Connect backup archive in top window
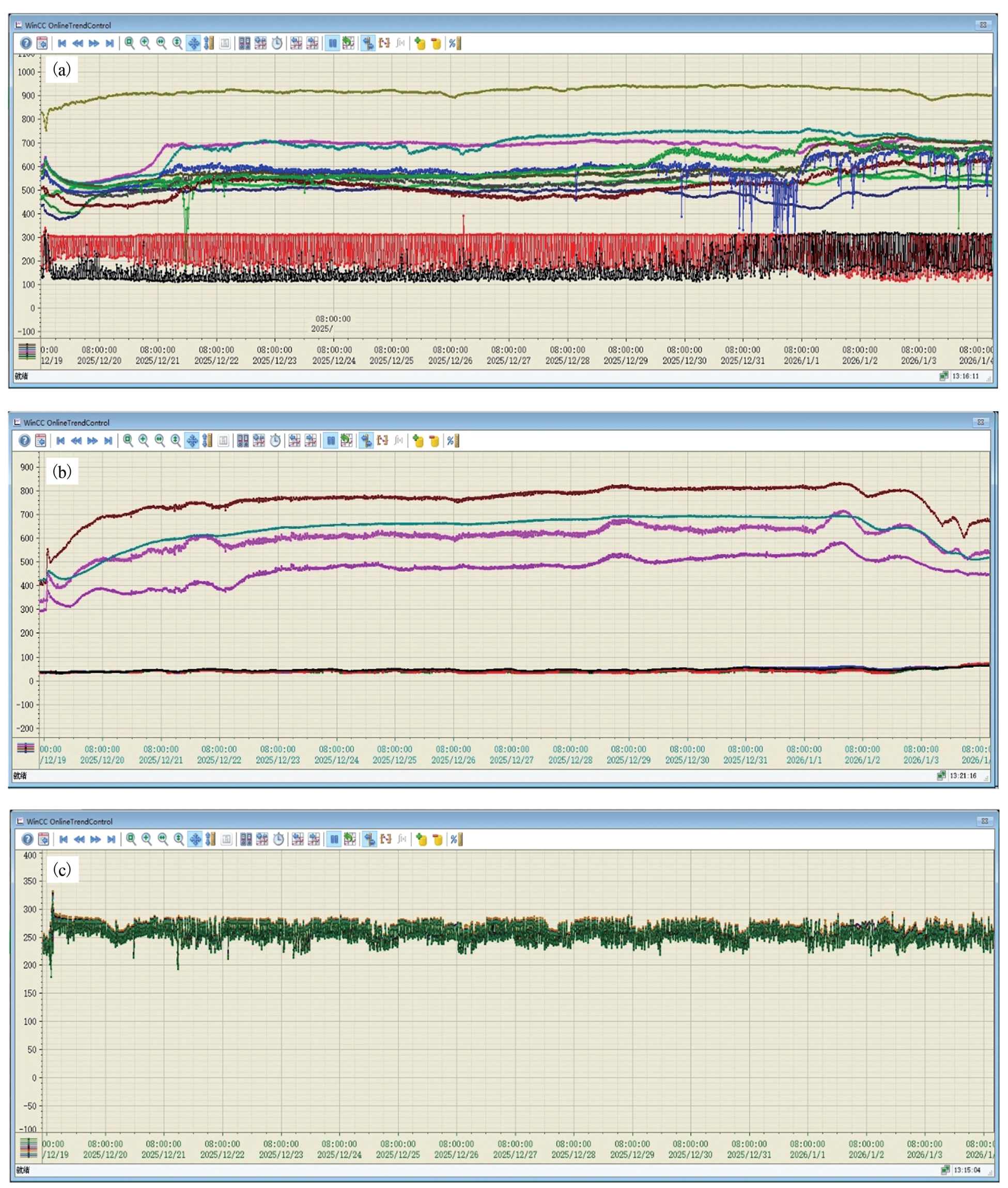Screen dimensions: 1008x1188 click(420, 43)
